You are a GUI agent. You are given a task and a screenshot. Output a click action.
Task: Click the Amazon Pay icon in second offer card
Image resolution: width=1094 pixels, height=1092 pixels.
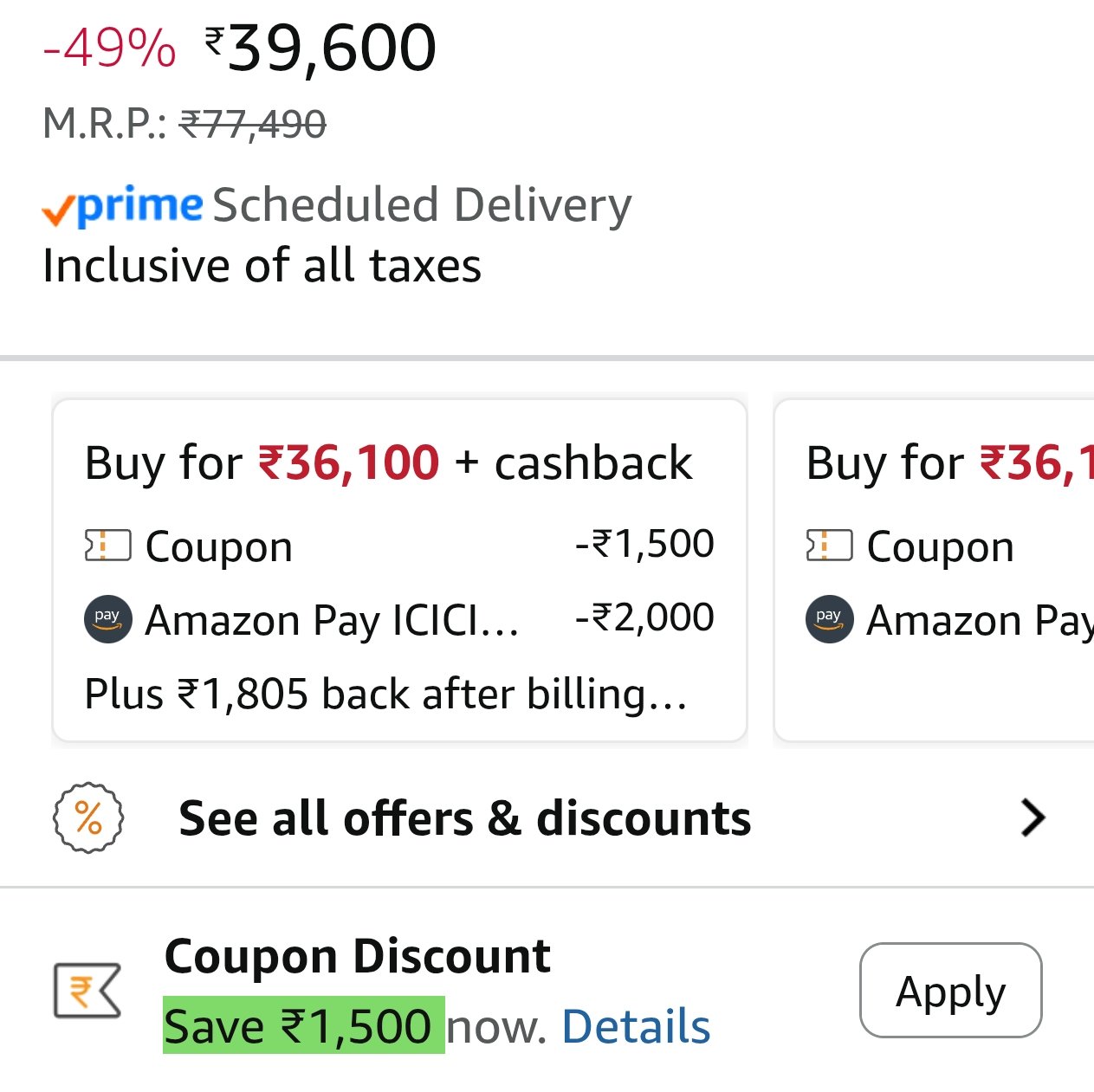[829, 618]
